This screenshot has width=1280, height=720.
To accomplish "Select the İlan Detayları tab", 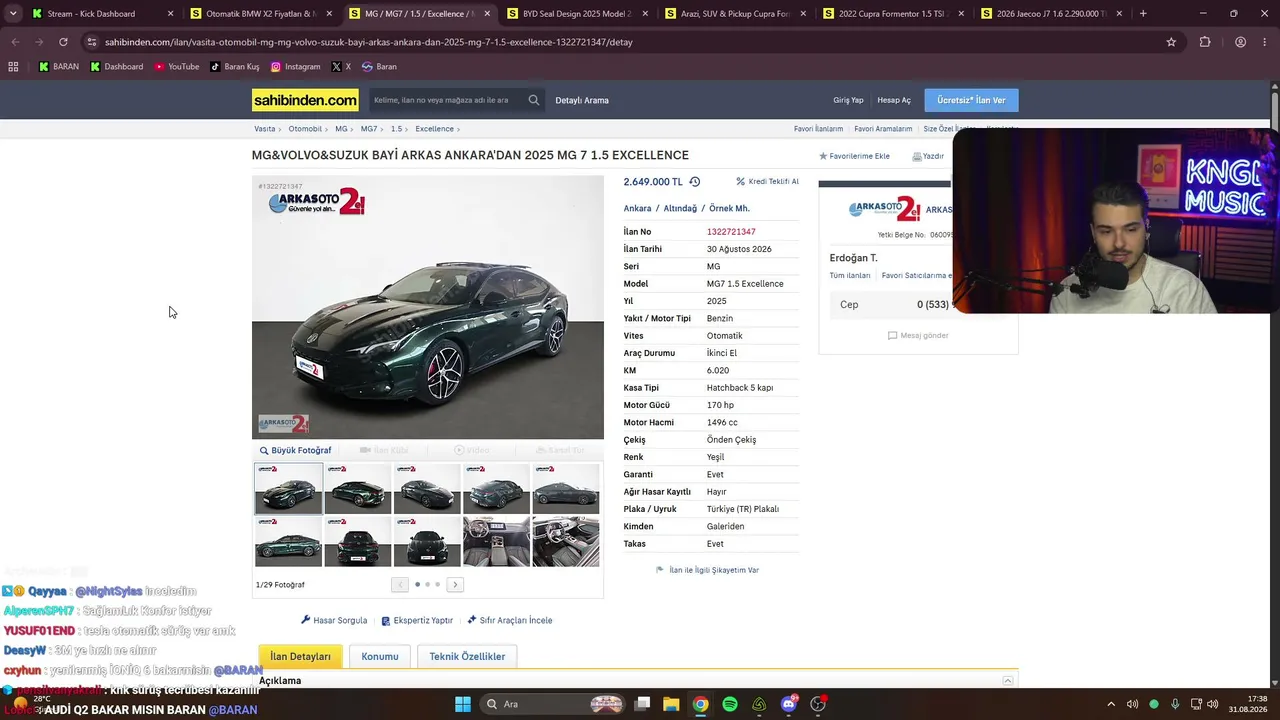I will click(x=300, y=657).
